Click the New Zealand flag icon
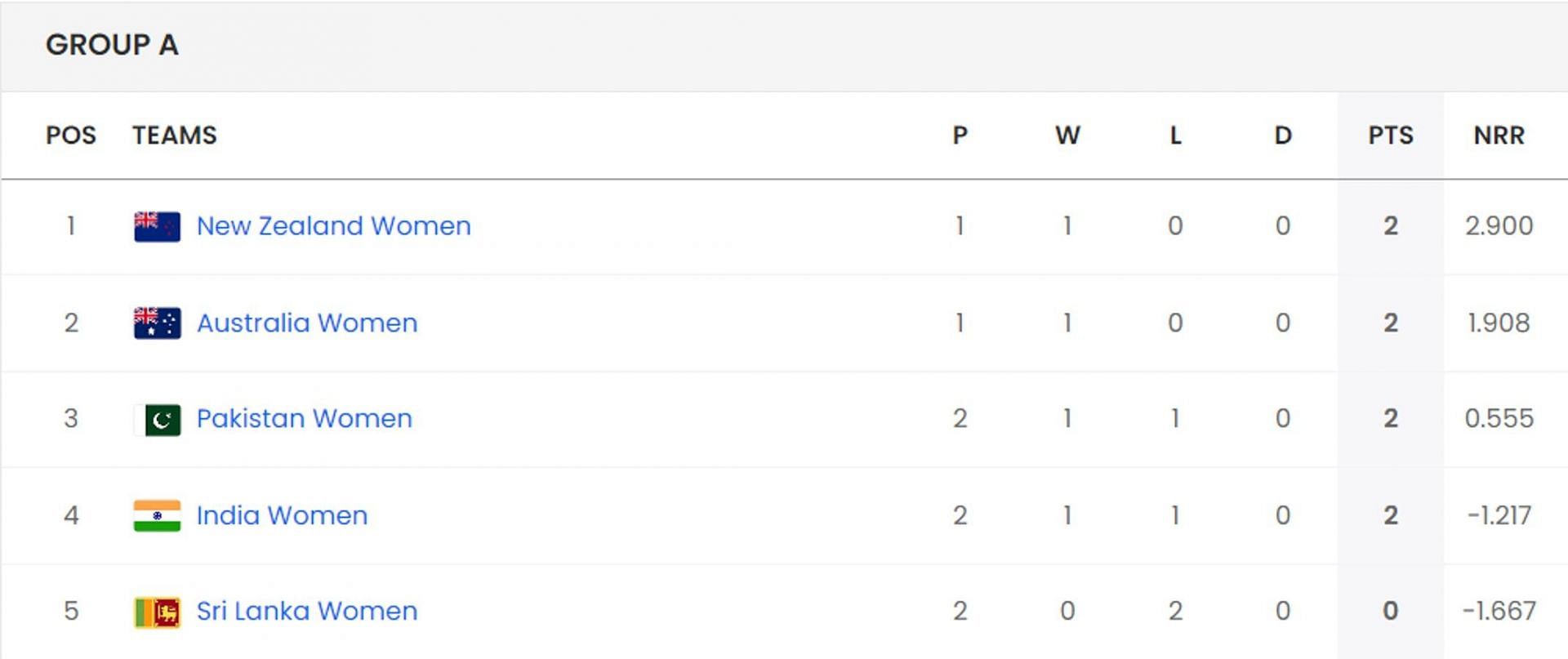This screenshot has width=1568, height=659. [157, 226]
